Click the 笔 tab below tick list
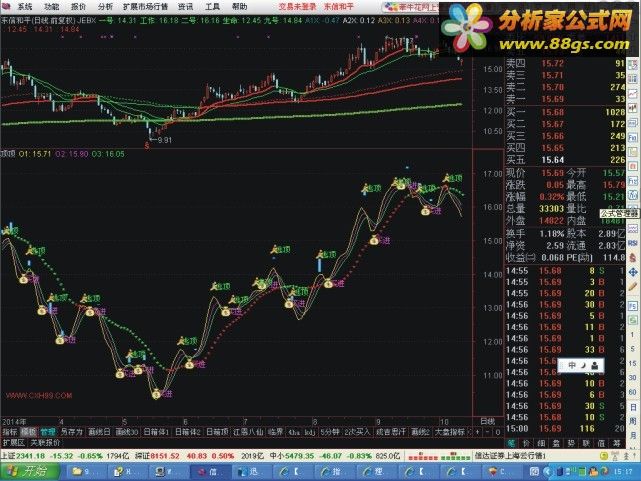The height and width of the screenshot is (481, 641). click(x=511, y=443)
